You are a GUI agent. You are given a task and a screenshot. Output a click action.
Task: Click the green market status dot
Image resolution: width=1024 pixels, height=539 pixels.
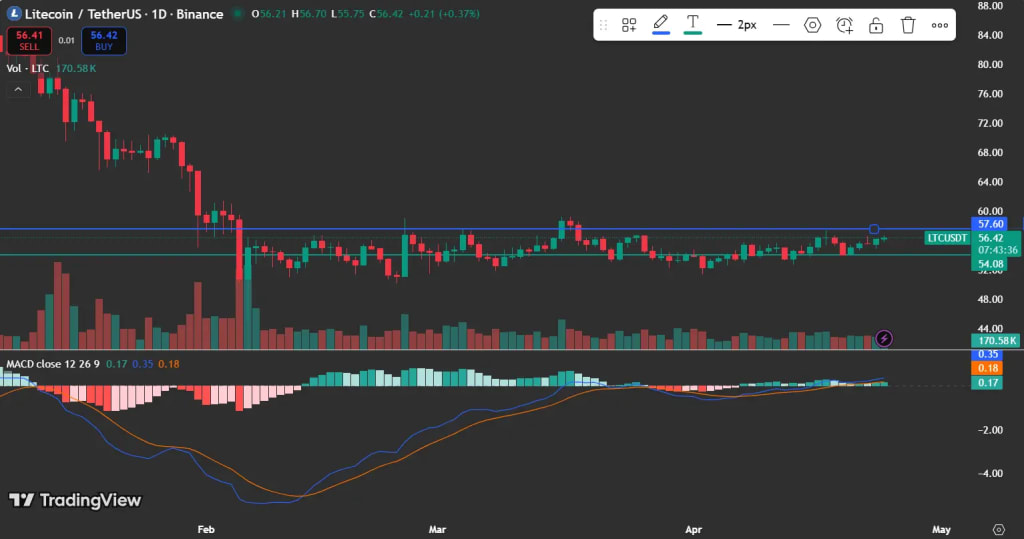point(238,14)
